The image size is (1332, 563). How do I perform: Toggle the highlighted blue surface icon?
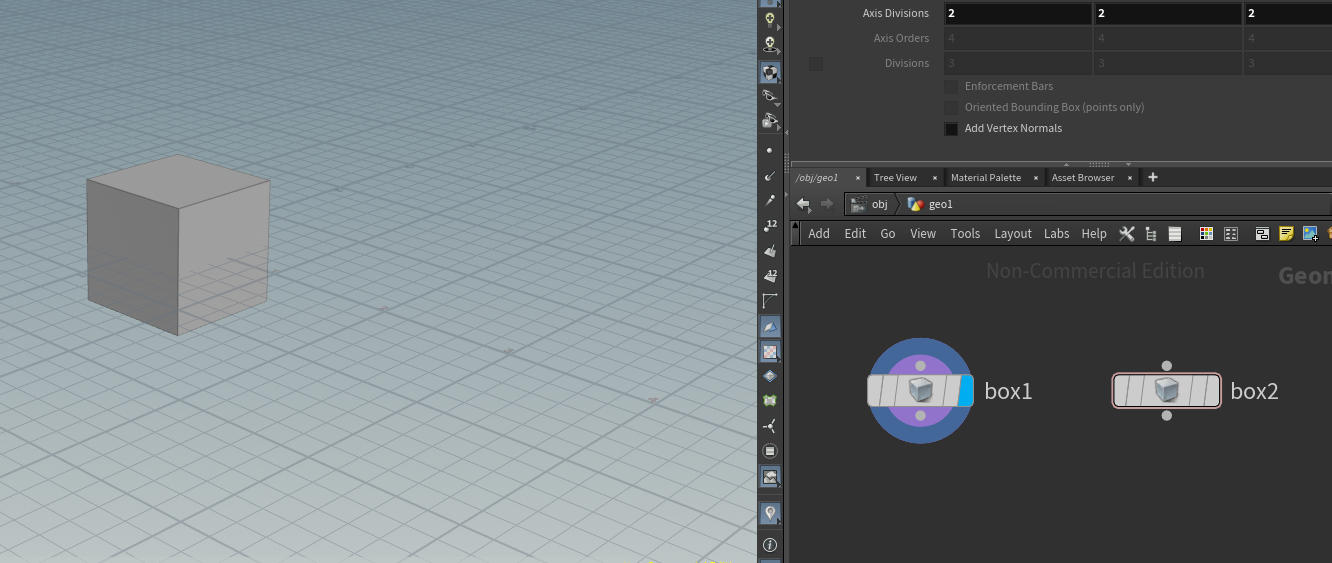click(769, 327)
